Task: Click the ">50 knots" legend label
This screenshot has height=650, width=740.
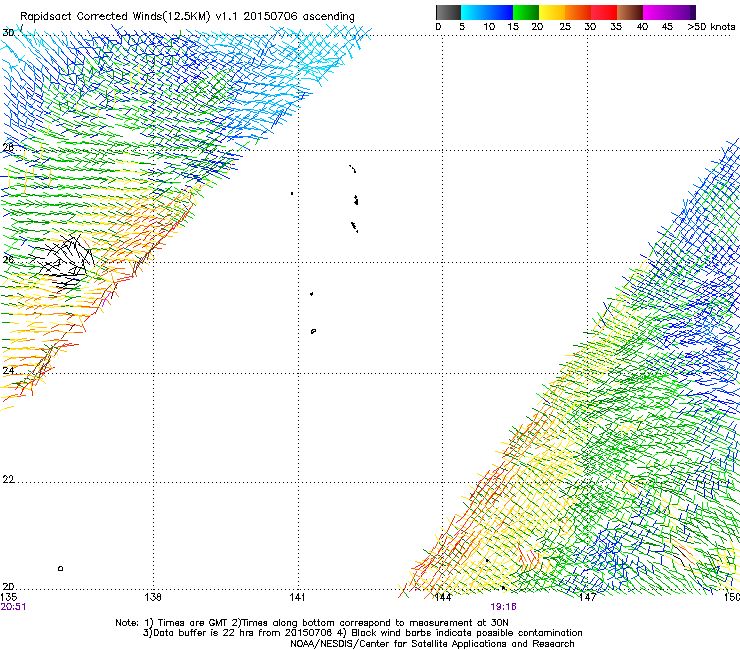Action: (x=711, y=27)
